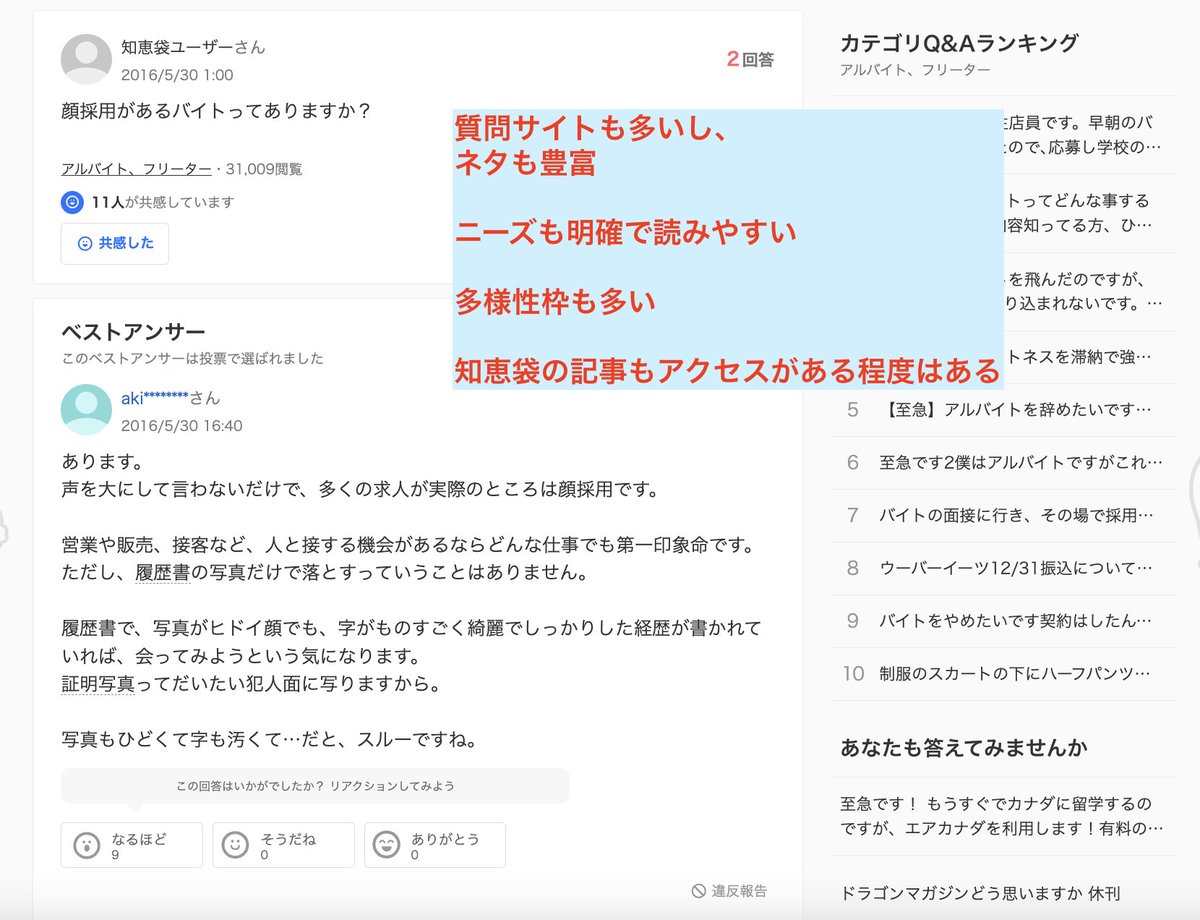Open ranking item 7 バイトの面接に行き
The width and height of the screenshot is (1200, 920).
[x=1003, y=515]
